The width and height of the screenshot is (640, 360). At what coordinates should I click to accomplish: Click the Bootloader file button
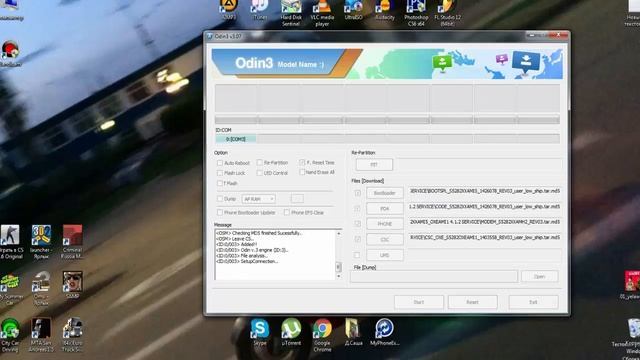(385, 193)
